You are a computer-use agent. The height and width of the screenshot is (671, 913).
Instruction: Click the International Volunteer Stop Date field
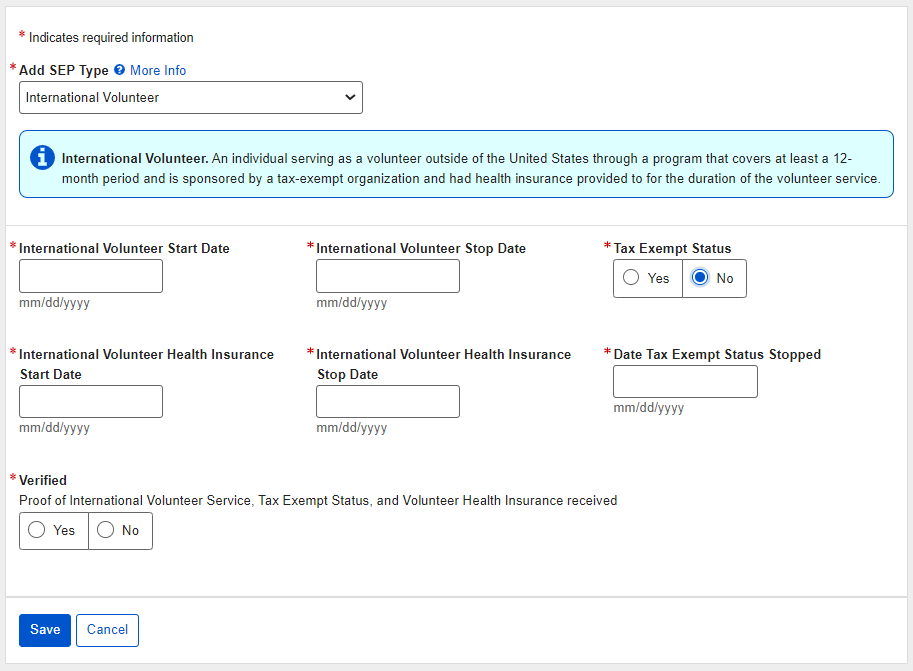388,276
